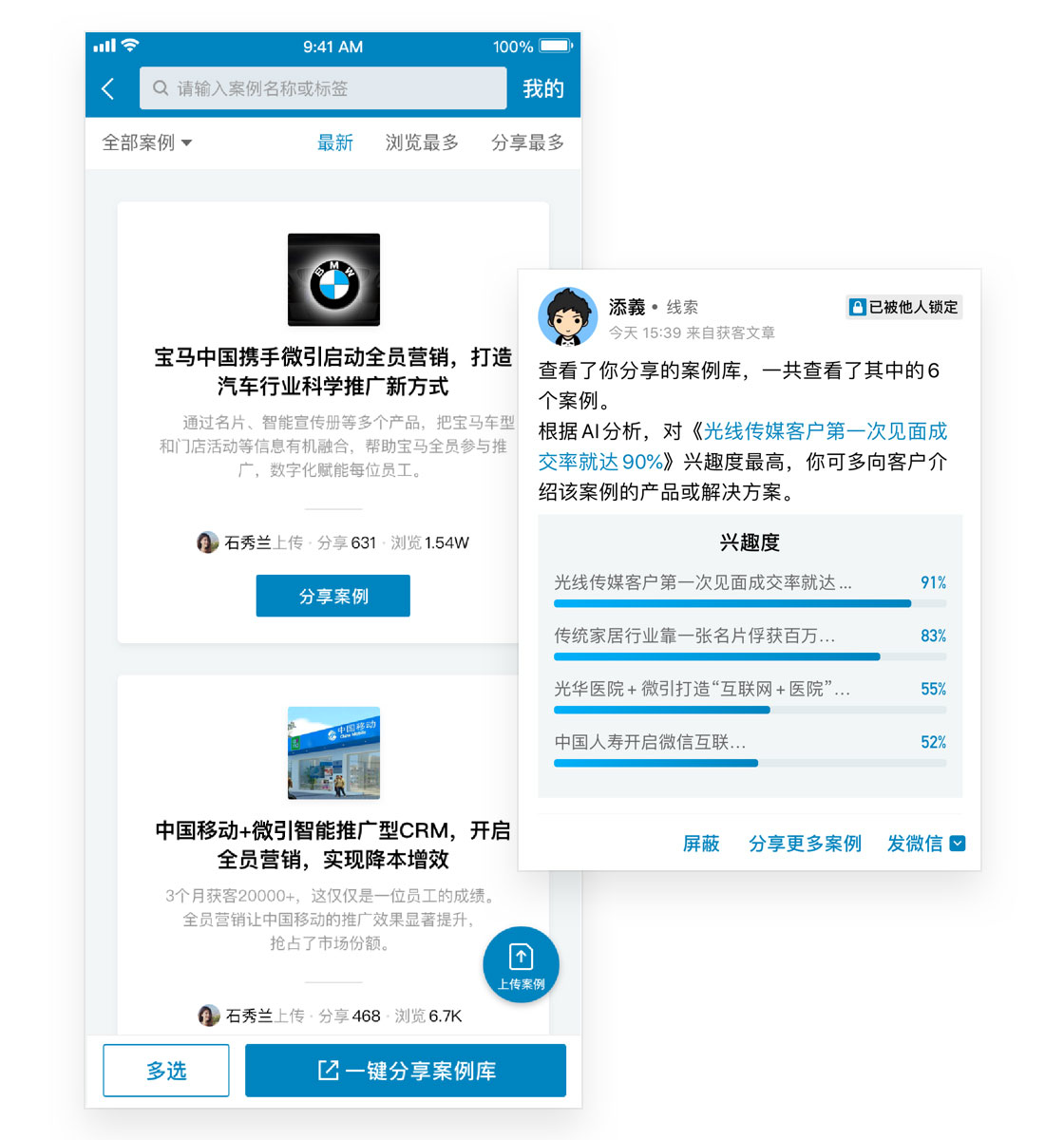The width and height of the screenshot is (1064, 1140).
Task: Click the 91% interest progress bar
Action: 750,603
